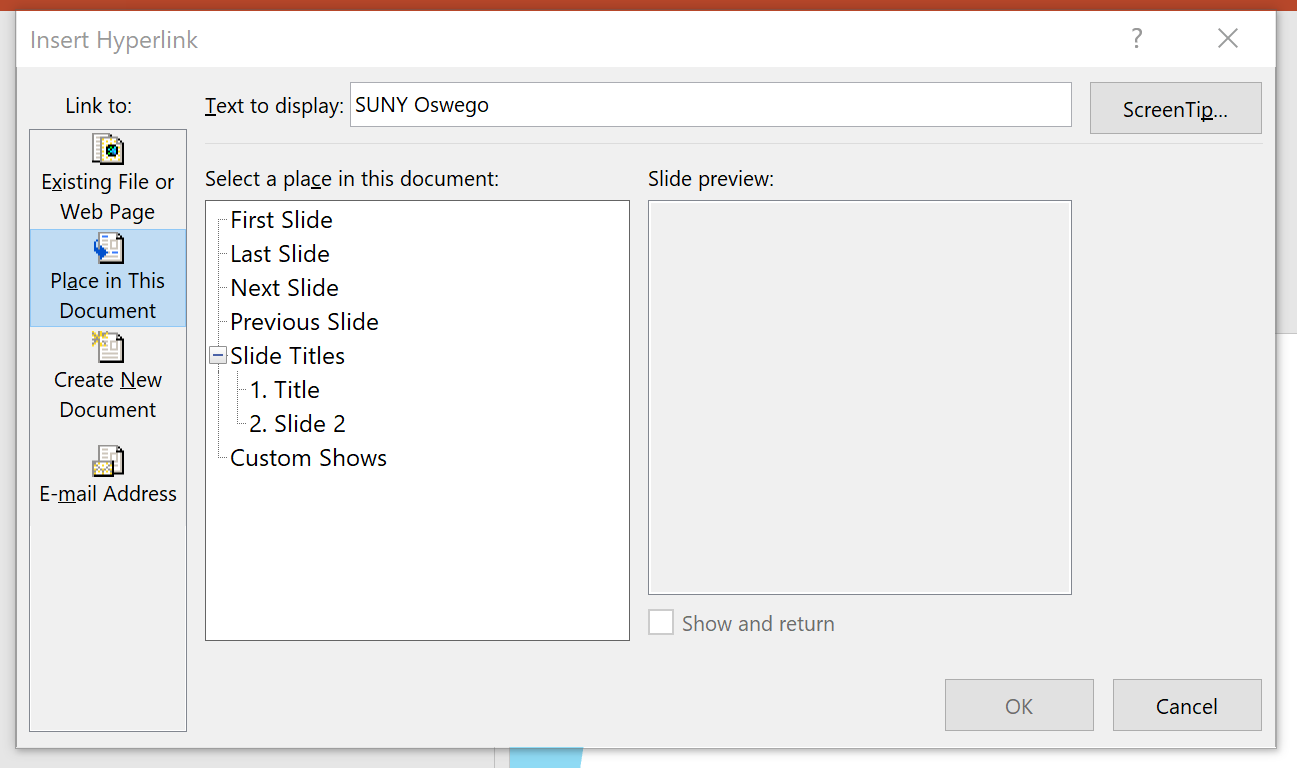Image resolution: width=1297 pixels, height=768 pixels.
Task: Collapse the Slide Titles tree node
Action: (x=218, y=356)
